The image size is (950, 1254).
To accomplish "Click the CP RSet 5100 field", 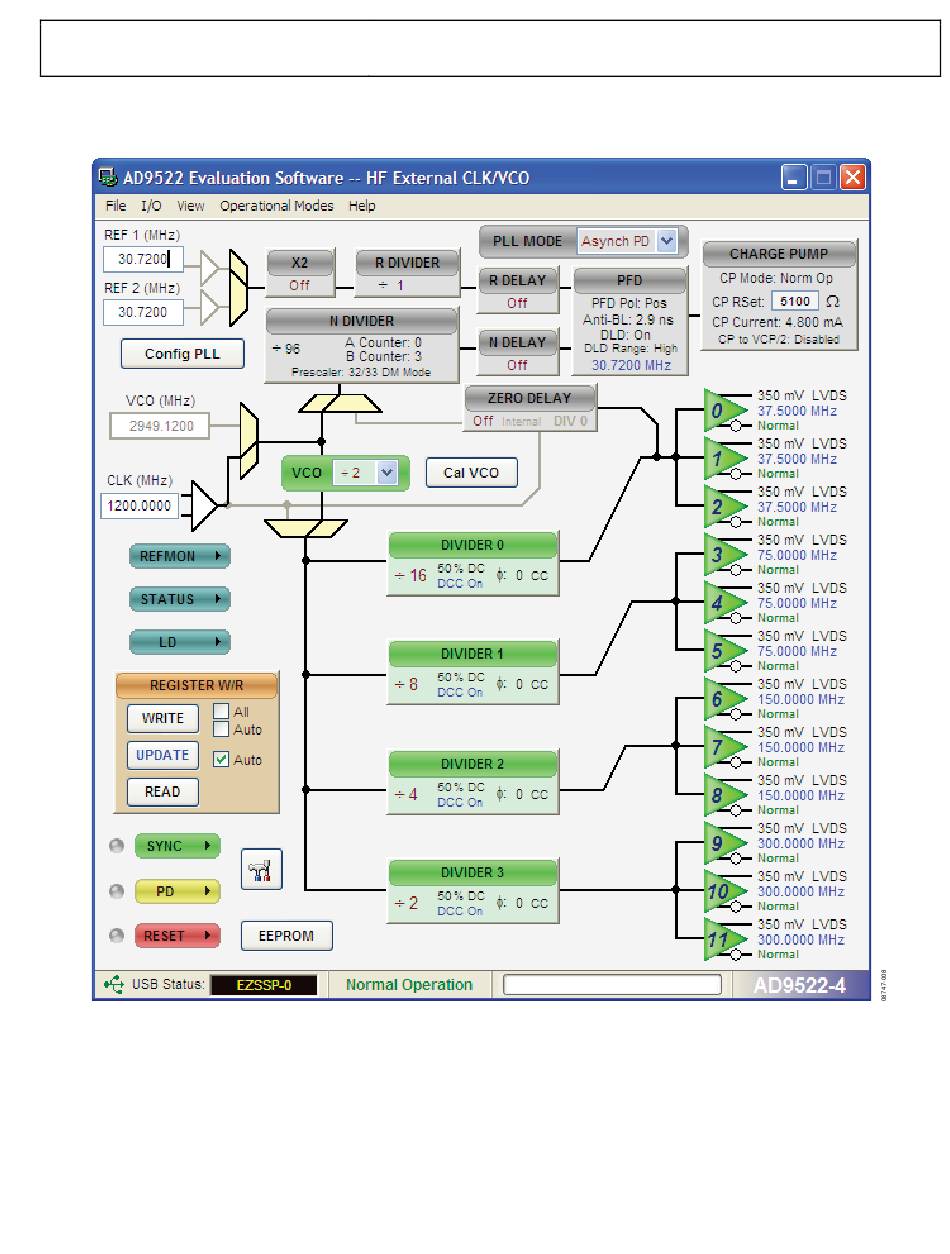I will tap(794, 301).
